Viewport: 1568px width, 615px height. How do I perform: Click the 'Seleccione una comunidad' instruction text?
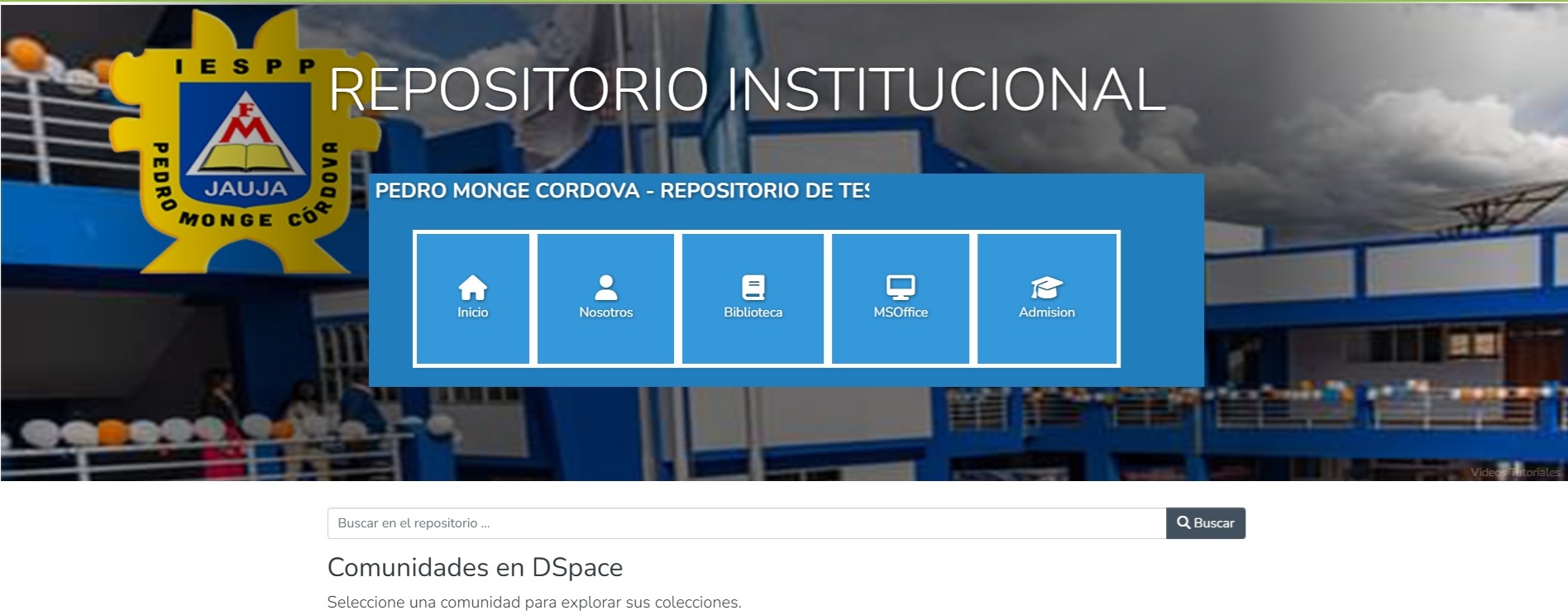click(x=533, y=603)
